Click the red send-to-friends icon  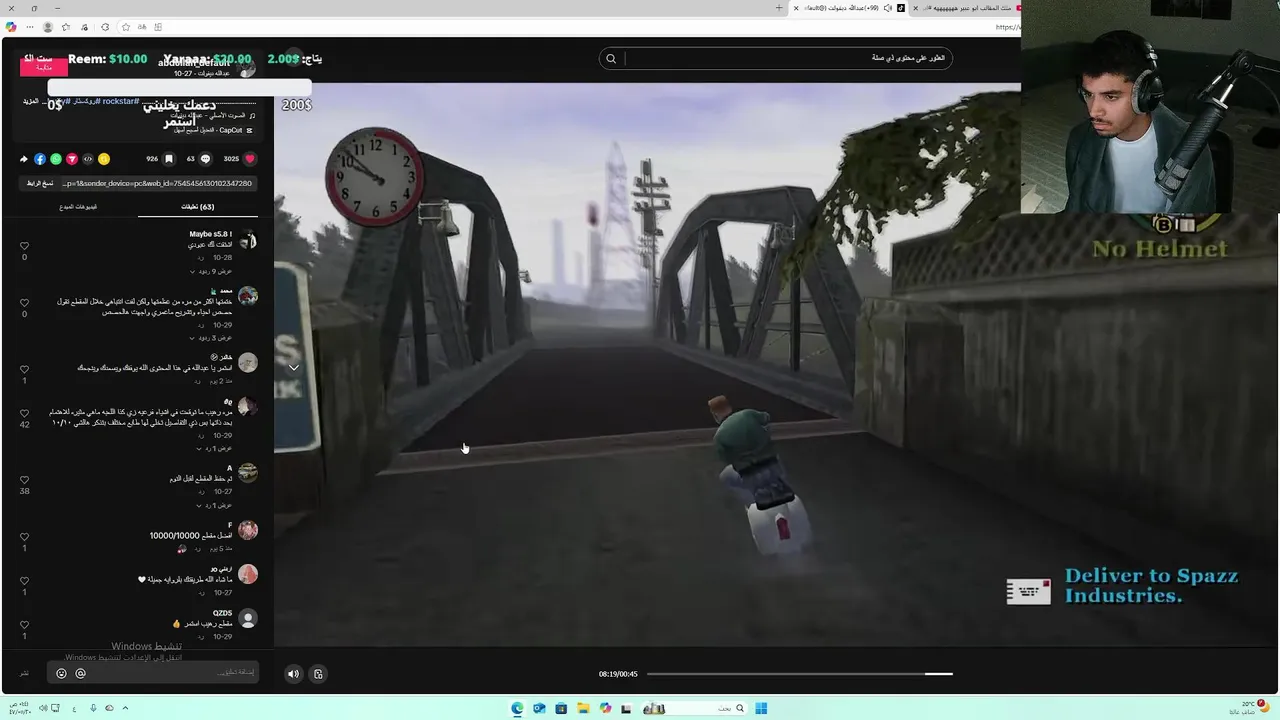point(72,158)
